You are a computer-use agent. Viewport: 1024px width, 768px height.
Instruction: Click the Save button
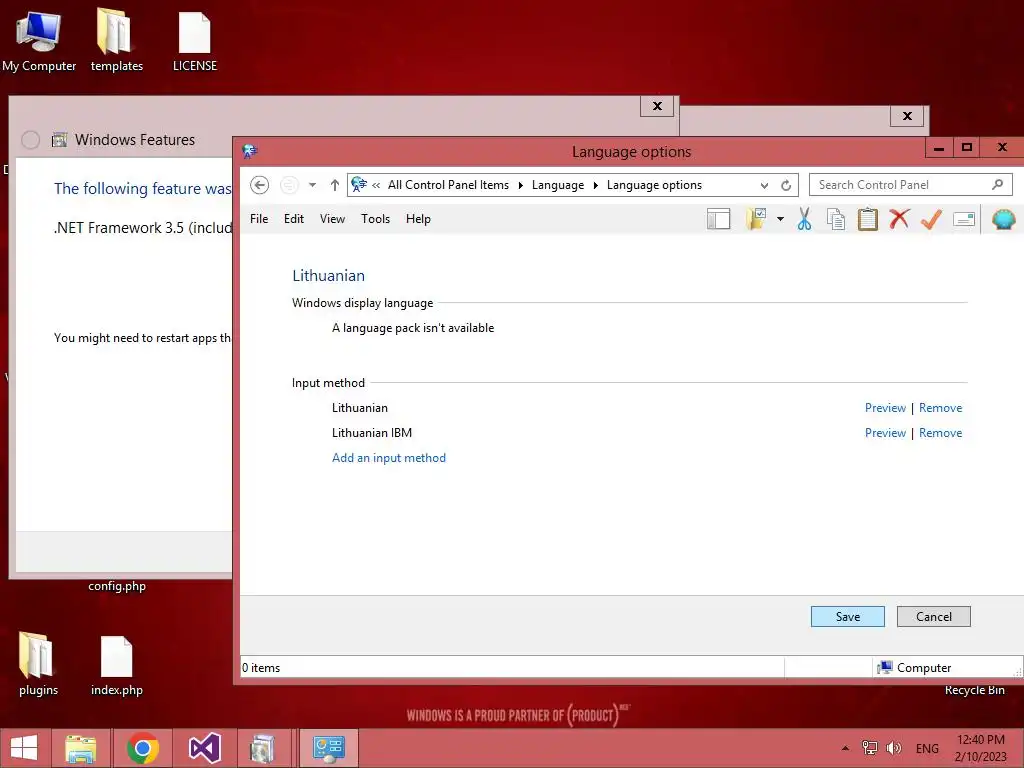click(848, 616)
